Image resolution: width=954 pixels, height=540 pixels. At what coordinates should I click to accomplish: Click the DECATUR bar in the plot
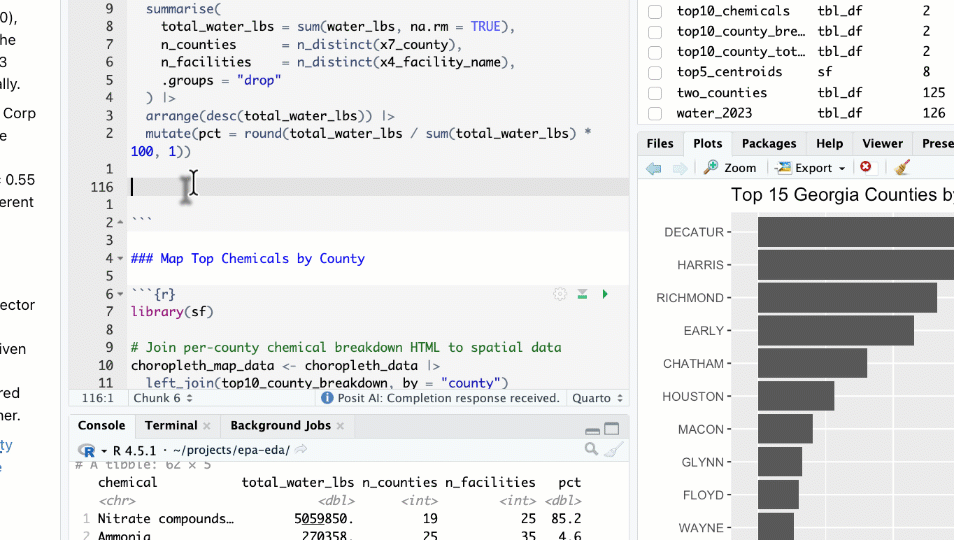[x=855, y=232]
